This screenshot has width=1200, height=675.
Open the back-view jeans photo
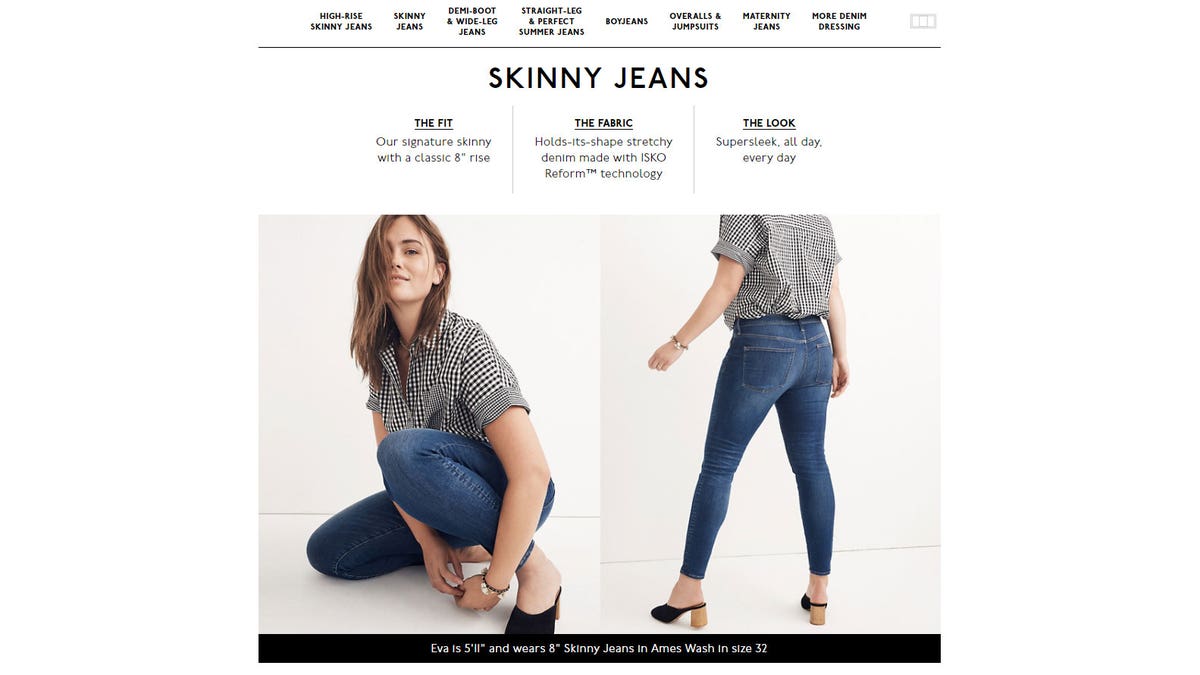pyautogui.click(x=770, y=424)
